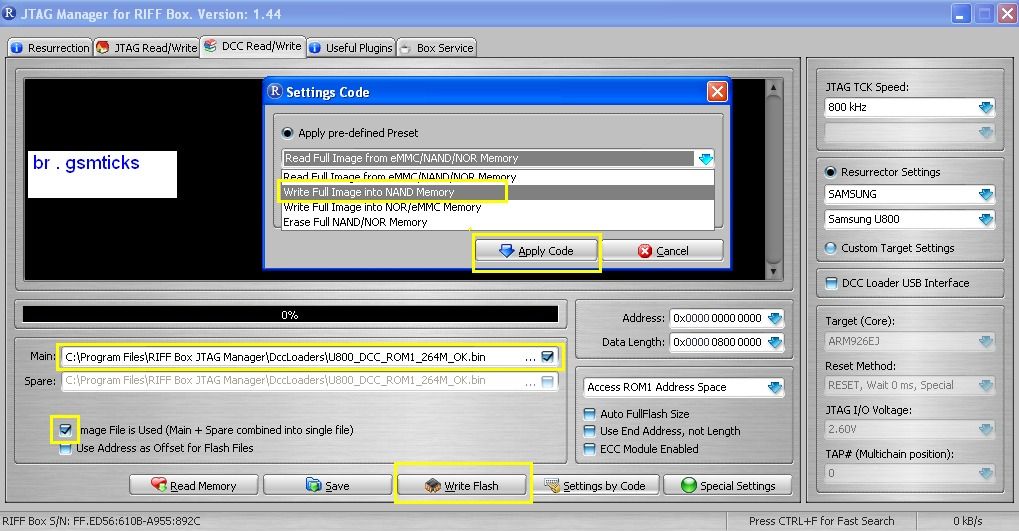Image resolution: width=1019 pixels, height=531 pixels.
Task: Close the Settings Code dialog
Action: (717, 92)
